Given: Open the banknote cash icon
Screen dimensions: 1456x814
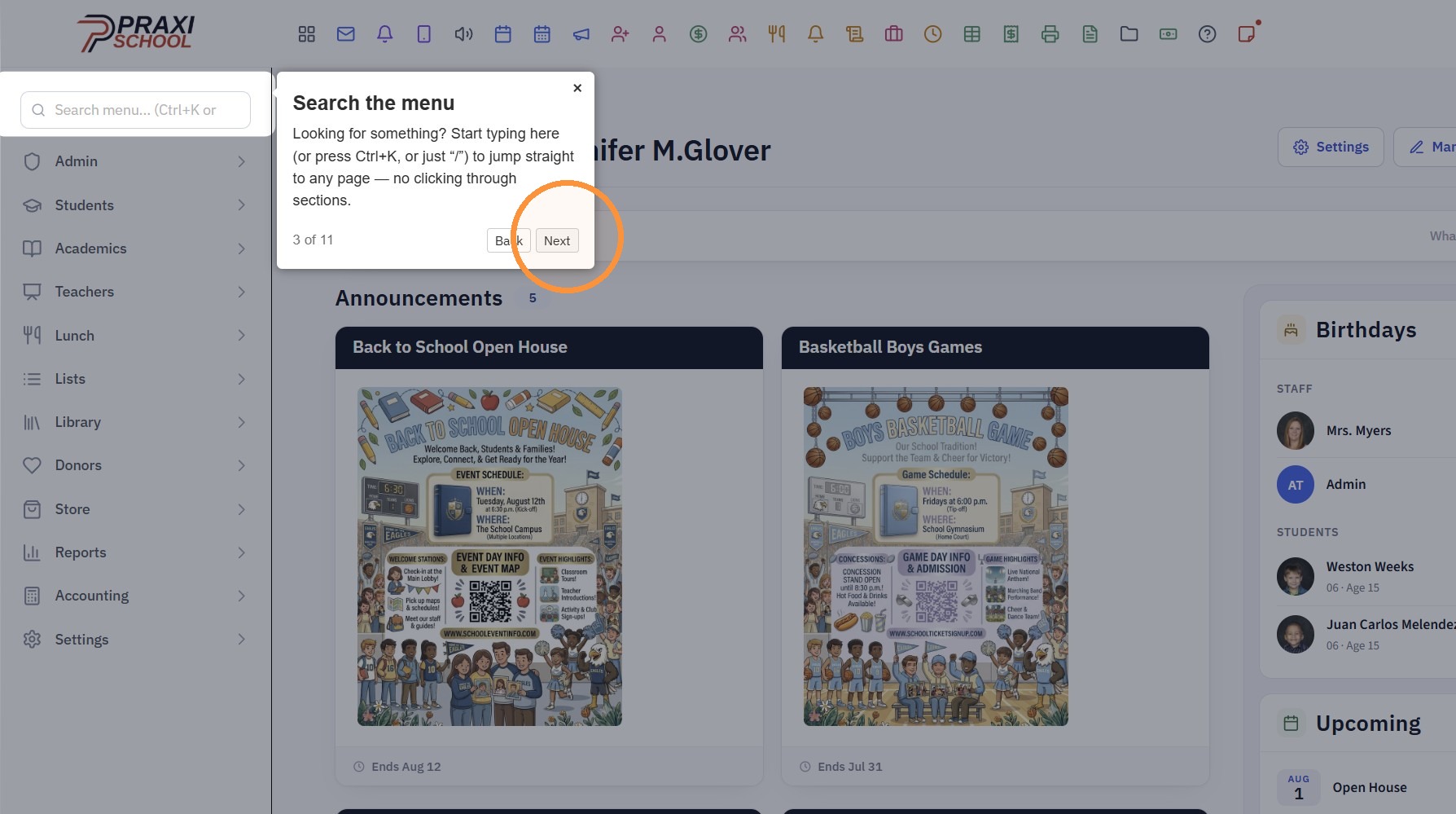Looking at the screenshot, I should click(x=1169, y=34).
